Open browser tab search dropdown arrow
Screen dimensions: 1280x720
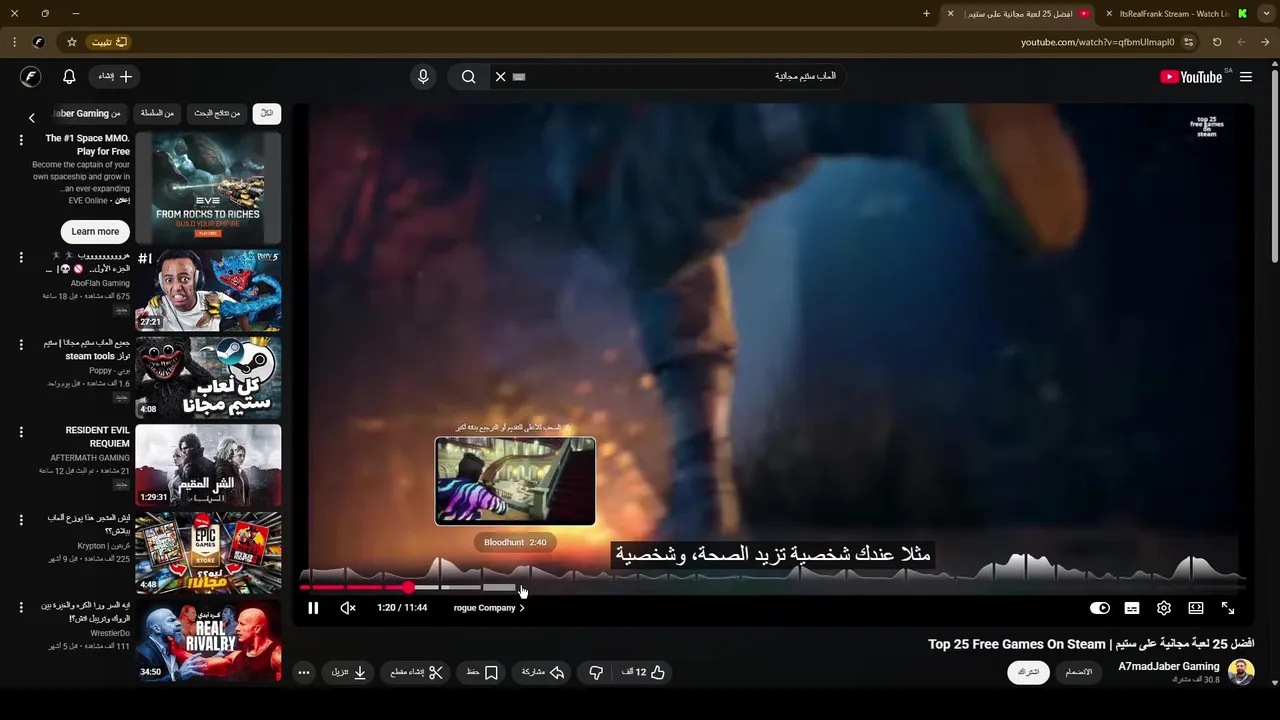(1266, 14)
